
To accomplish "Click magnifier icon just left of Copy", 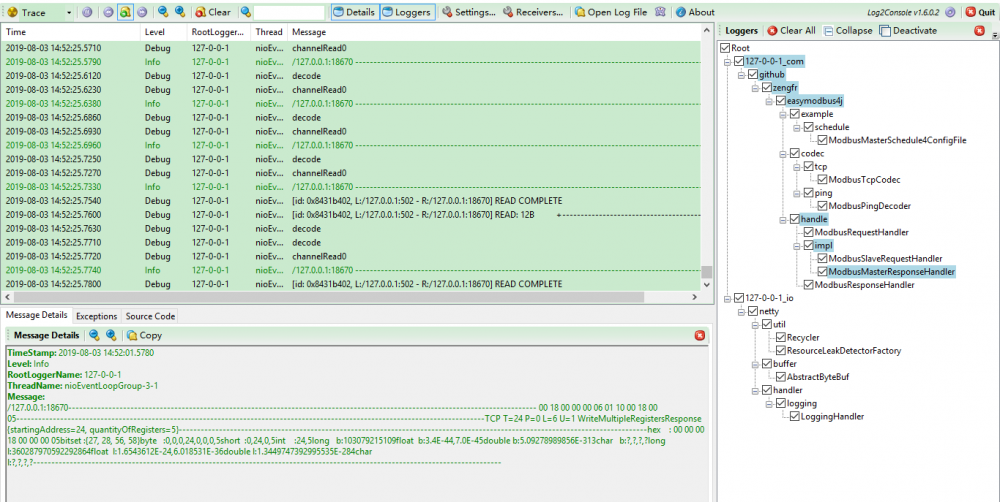I will (x=111, y=335).
